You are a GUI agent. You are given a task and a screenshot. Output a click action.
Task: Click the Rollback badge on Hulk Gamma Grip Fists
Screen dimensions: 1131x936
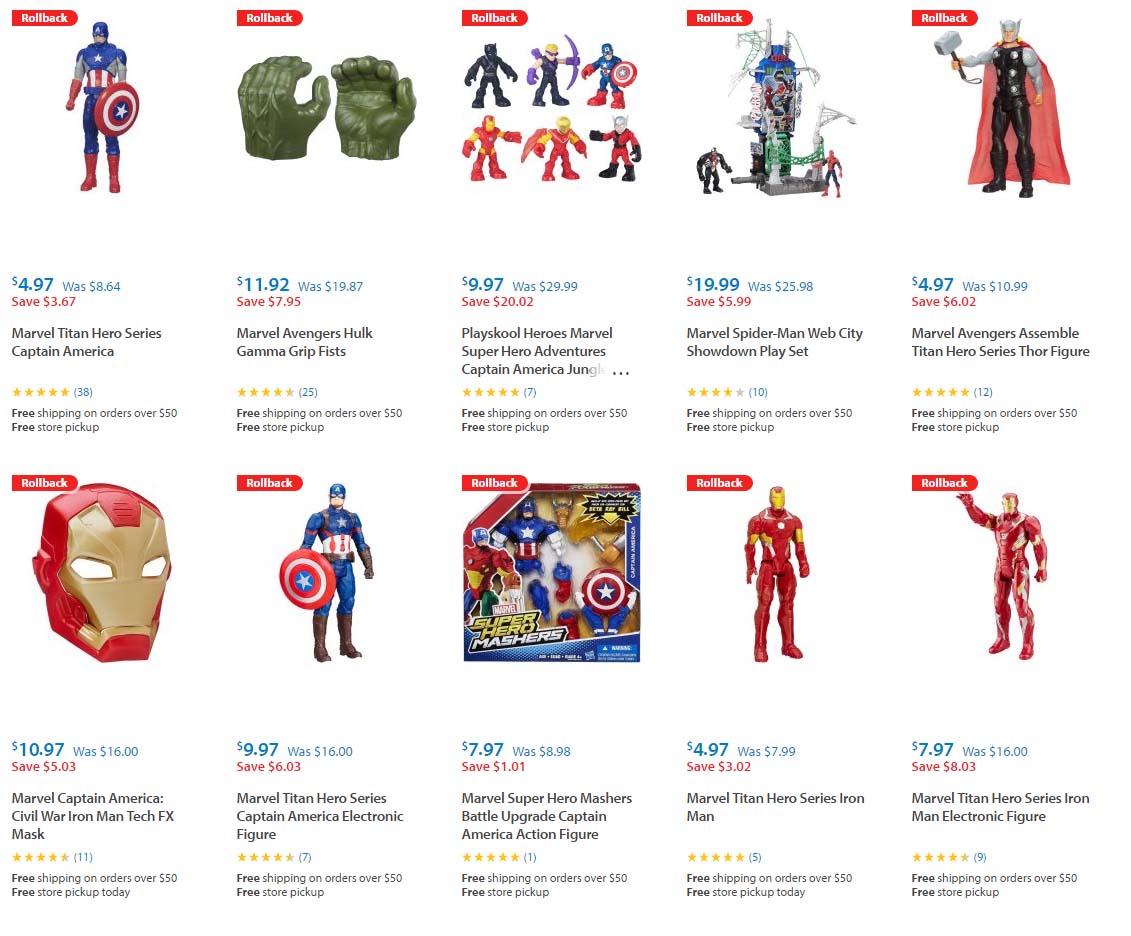[269, 17]
